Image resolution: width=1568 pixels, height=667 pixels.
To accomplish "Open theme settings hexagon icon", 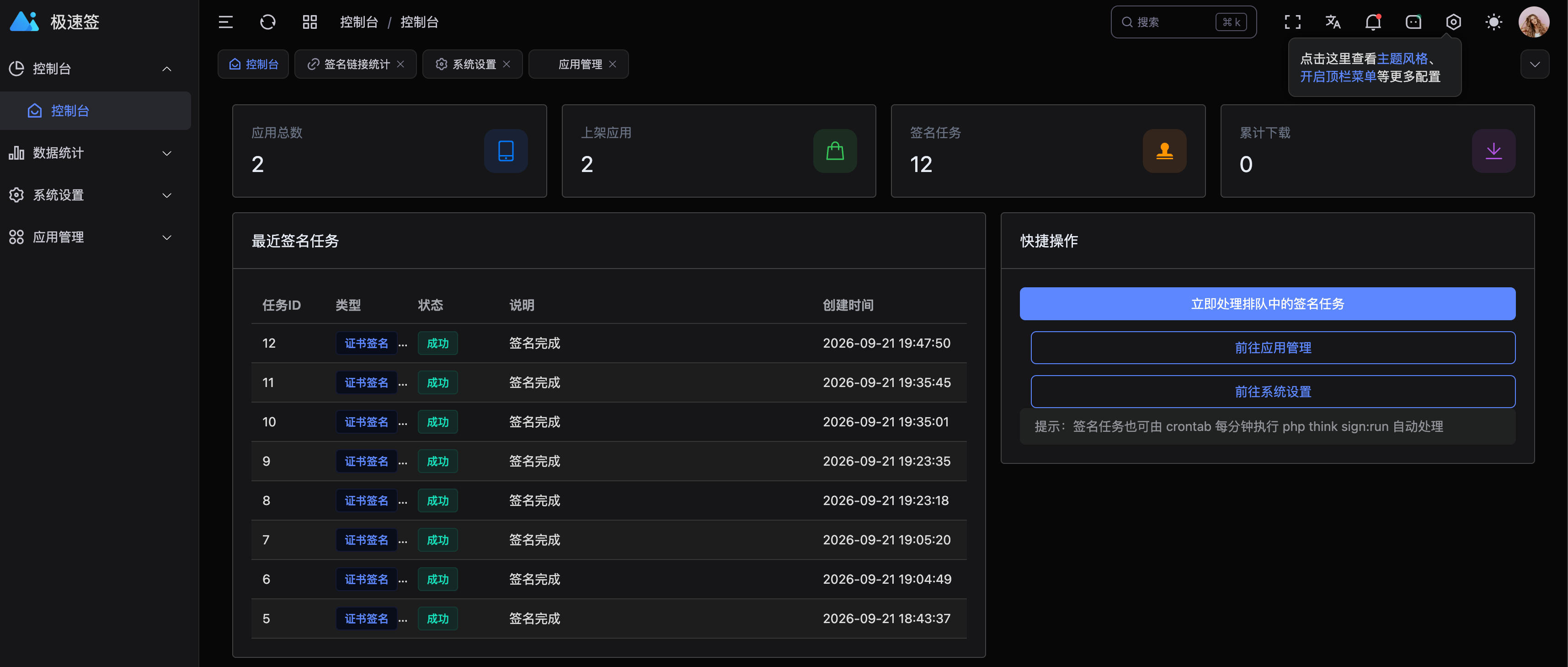I will coord(1453,22).
